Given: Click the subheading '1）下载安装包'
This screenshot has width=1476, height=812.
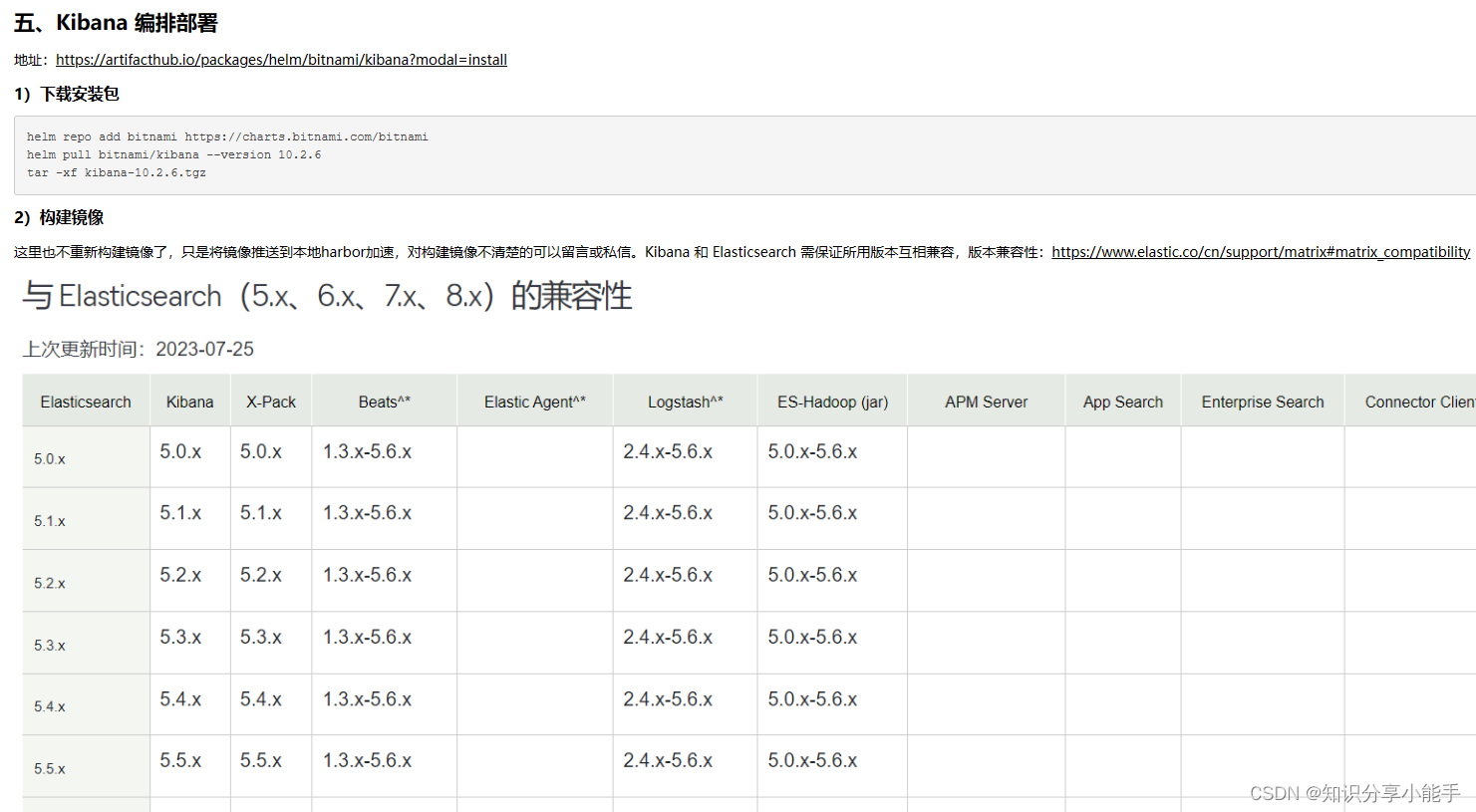Looking at the screenshot, I should tap(67, 94).
